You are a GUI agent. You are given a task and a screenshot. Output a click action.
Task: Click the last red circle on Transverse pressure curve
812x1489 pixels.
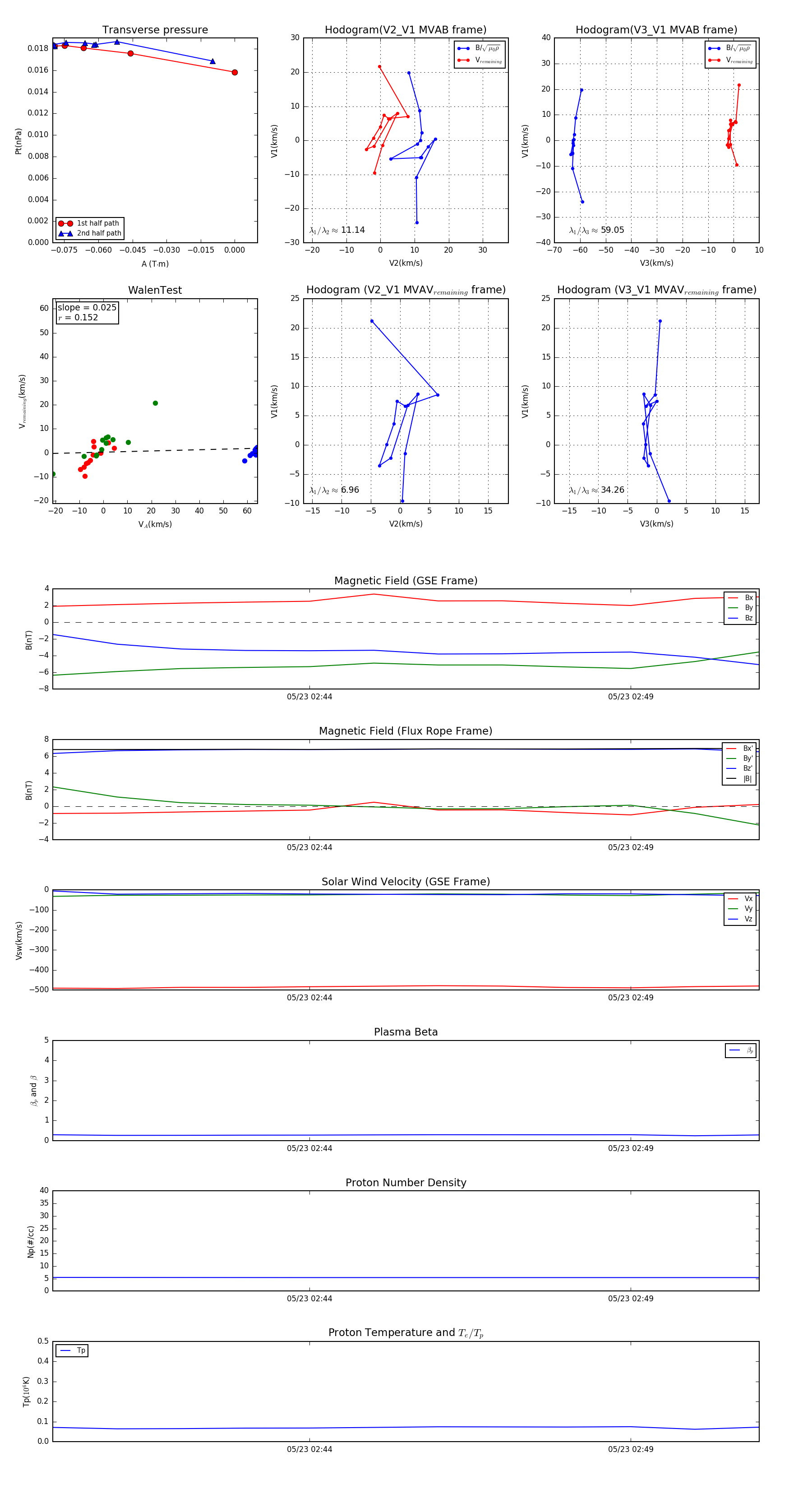tap(235, 72)
